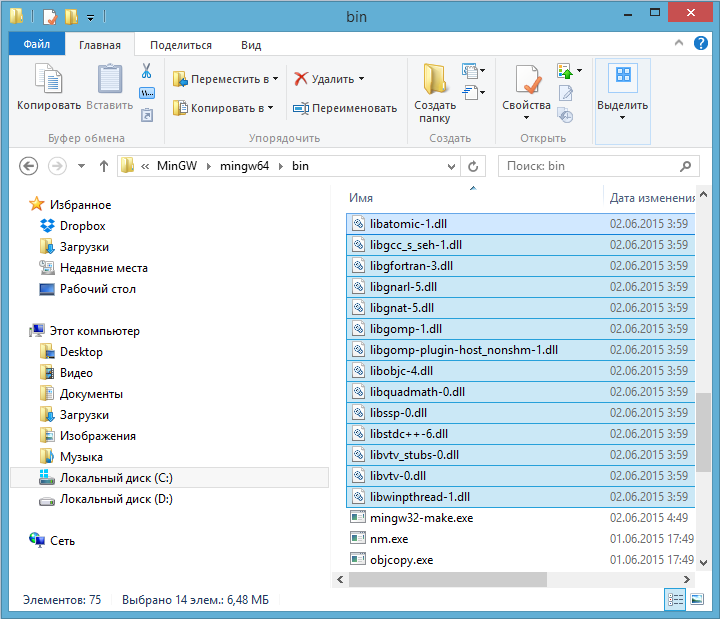Viewport: 720px width, 619px height.
Task: Go up one folder level arrow
Action: point(104,166)
